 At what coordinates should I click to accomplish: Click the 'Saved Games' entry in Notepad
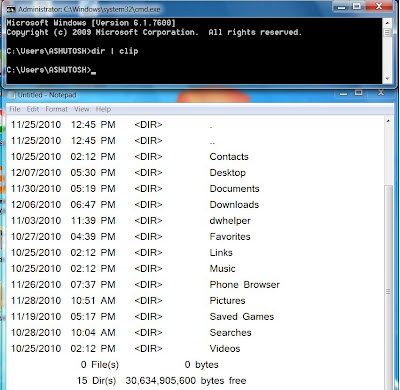point(242,317)
